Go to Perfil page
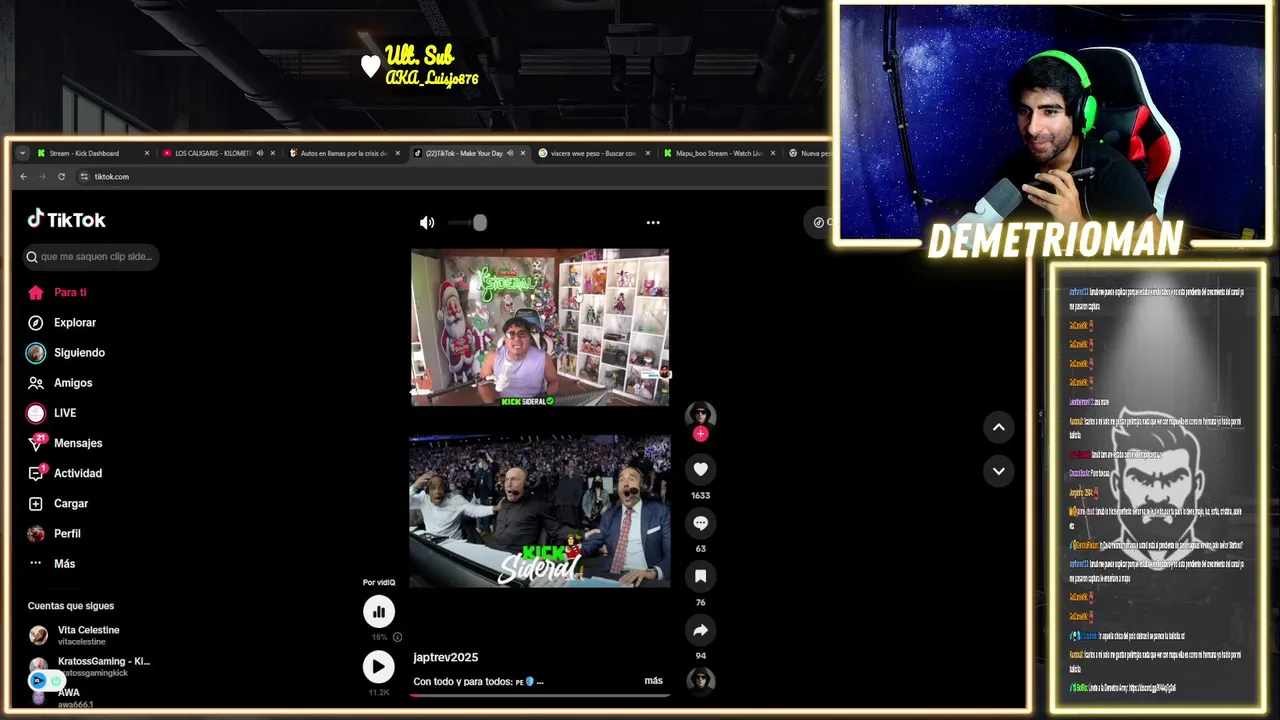 (67, 533)
